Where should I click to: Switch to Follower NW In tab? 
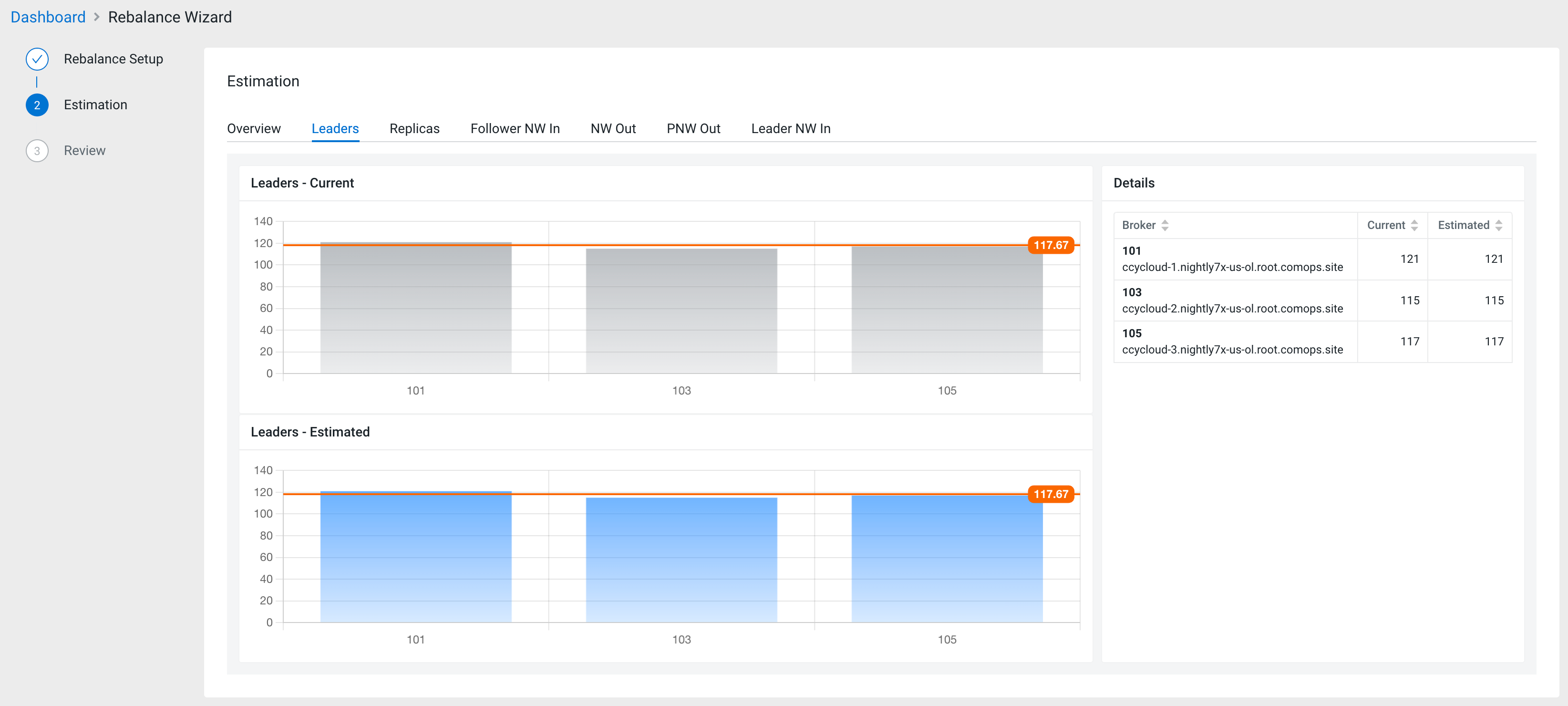(515, 128)
